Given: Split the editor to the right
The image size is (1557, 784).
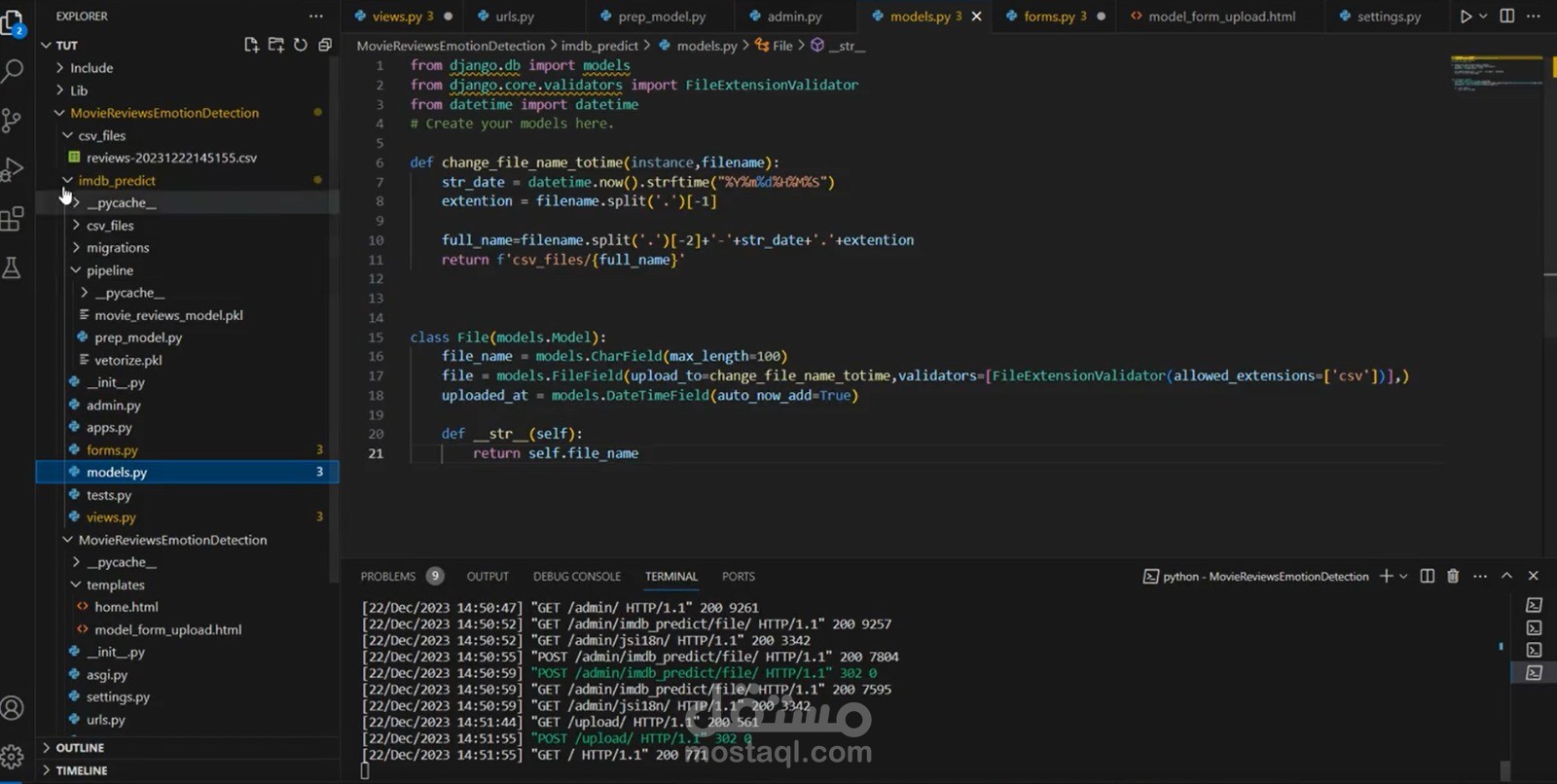Looking at the screenshot, I should 1507,17.
